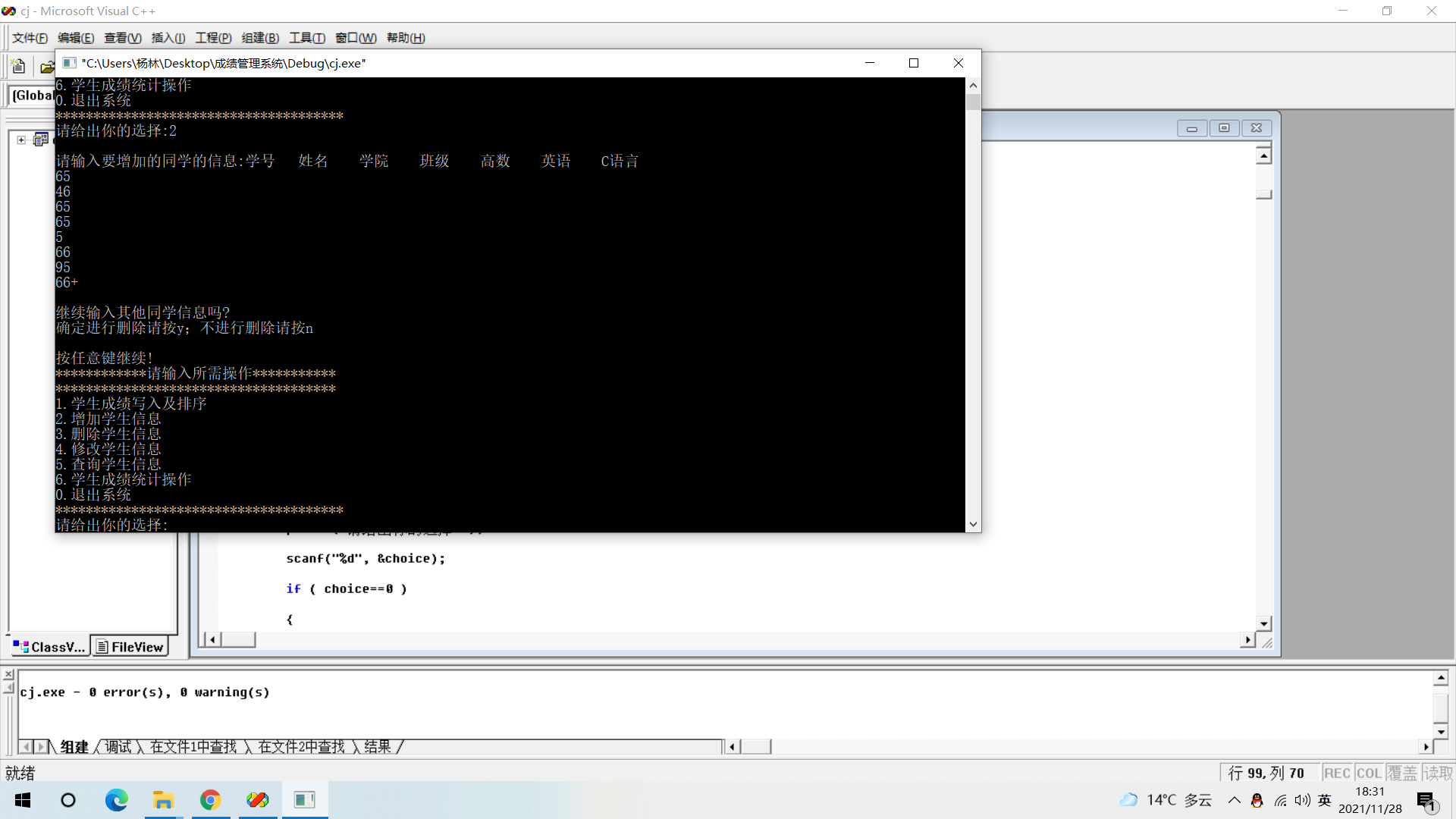This screenshot has width=1456, height=819.
Task: Launch Google Chrome from the taskbar
Action: pos(210,800)
